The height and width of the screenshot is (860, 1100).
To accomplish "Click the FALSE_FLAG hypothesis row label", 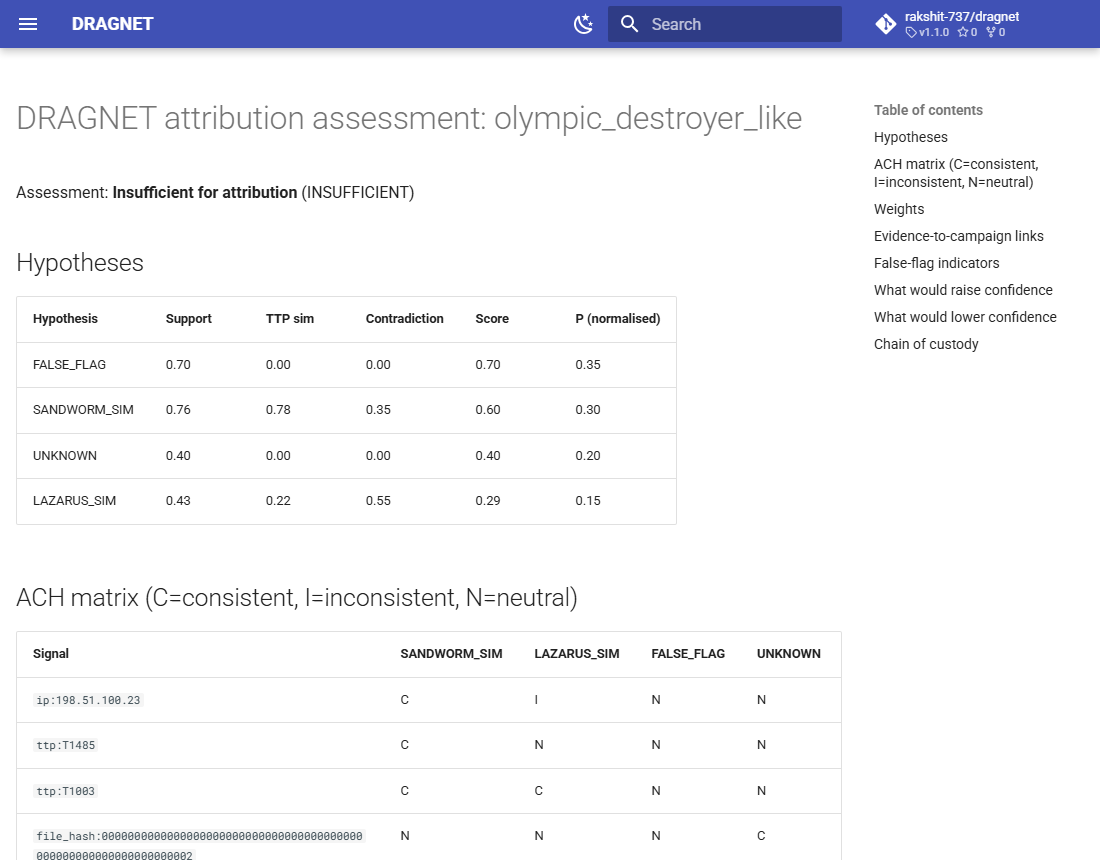I will click(69, 365).
